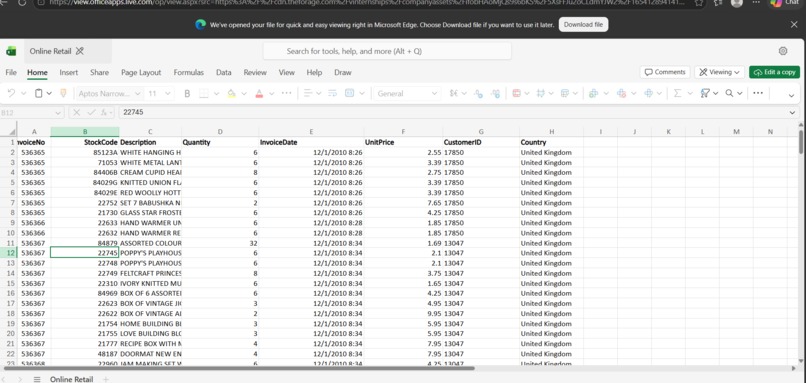The width and height of the screenshot is (806, 383).
Task: Open the Comments pane button
Action: [665, 72]
